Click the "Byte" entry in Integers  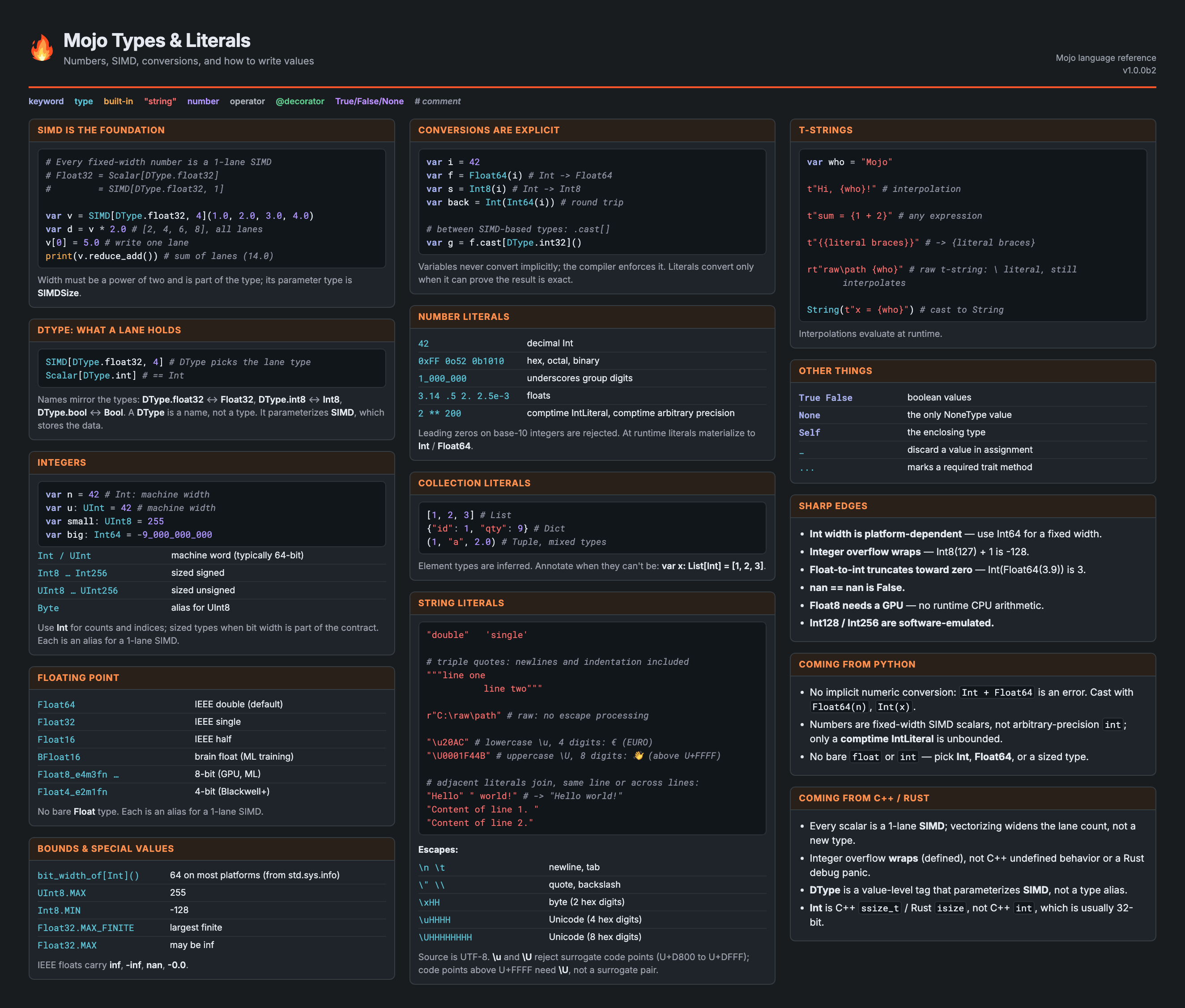click(48, 608)
